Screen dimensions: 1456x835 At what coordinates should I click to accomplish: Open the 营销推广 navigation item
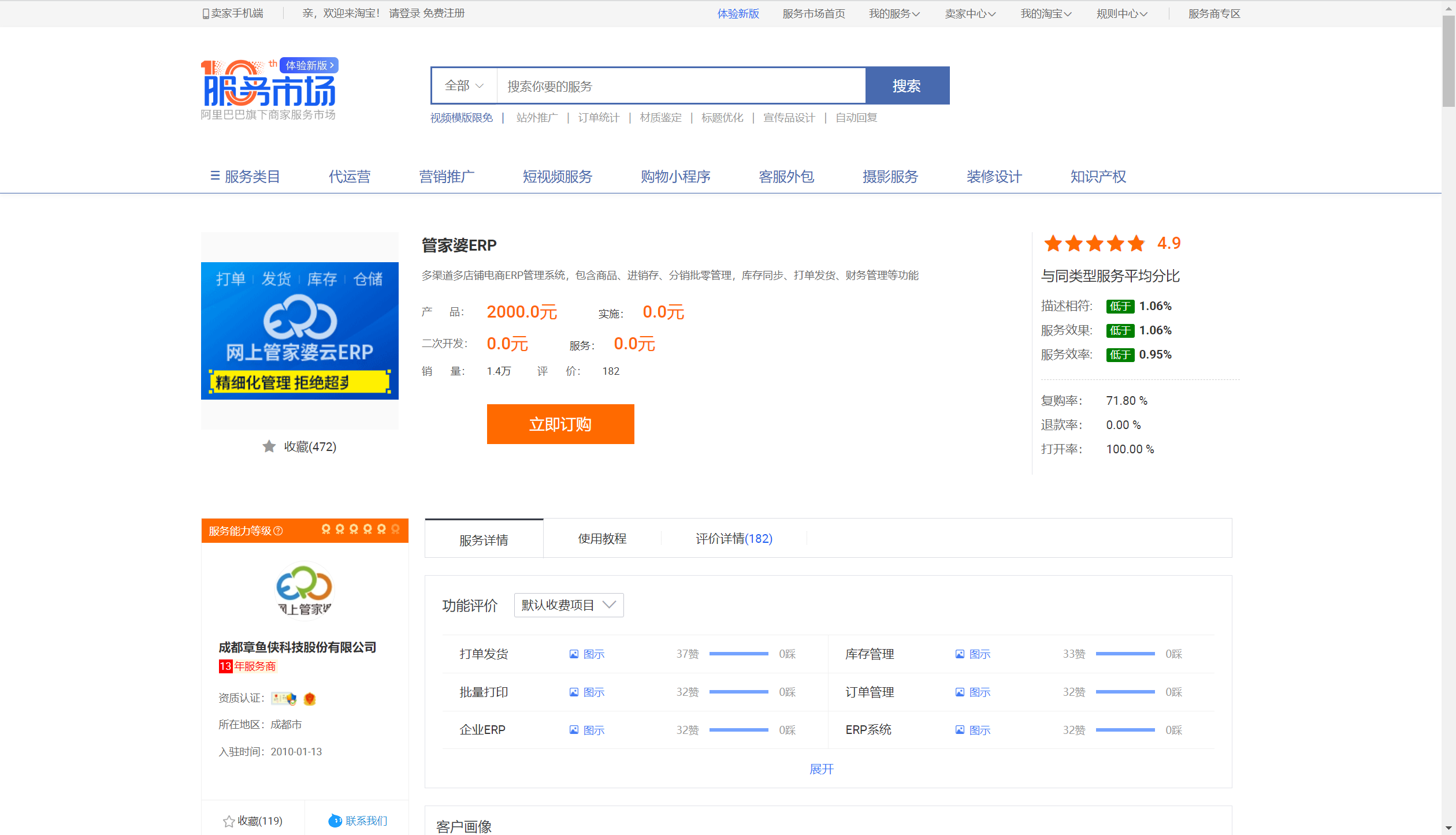[x=447, y=176]
